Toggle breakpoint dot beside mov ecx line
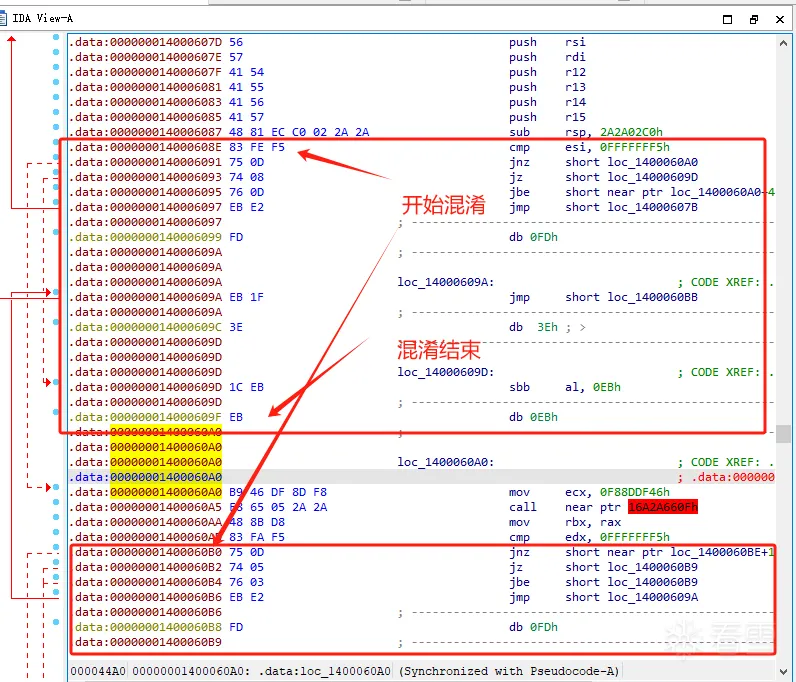Viewport: 796px width, 682px height. pos(56,487)
